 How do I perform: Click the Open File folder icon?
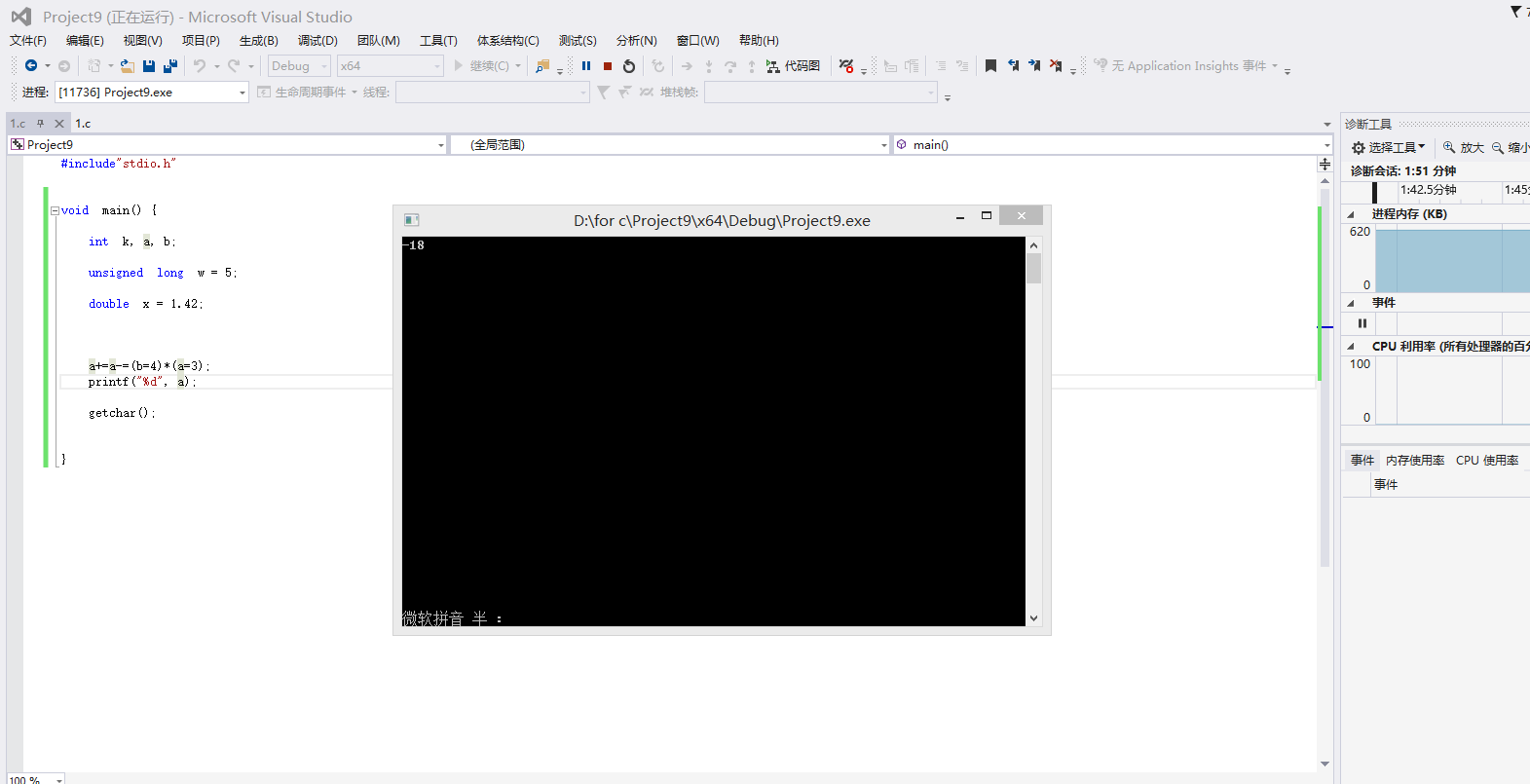[x=127, y=66]
